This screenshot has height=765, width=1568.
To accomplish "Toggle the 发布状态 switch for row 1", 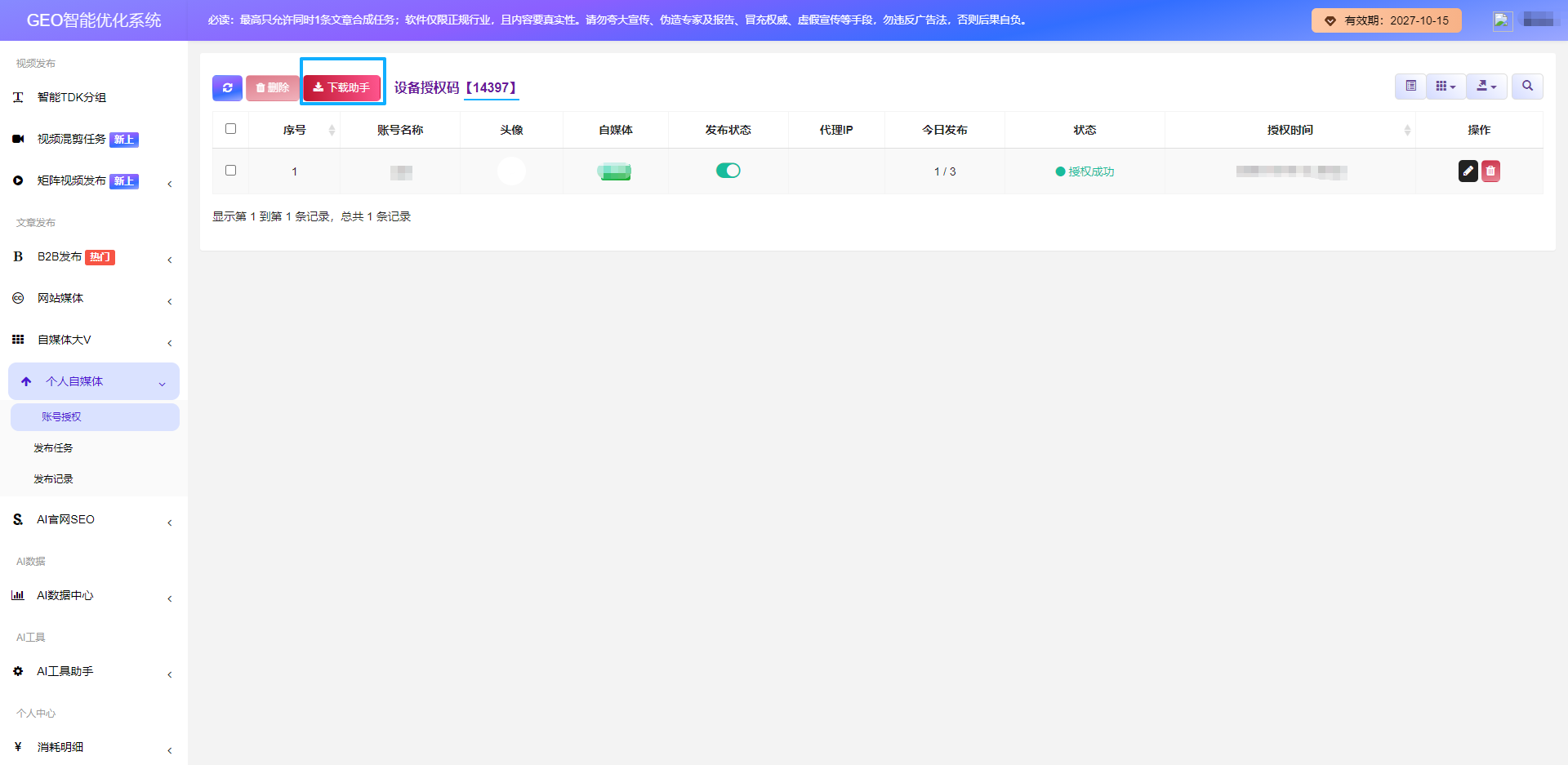I will click(728, 171).
